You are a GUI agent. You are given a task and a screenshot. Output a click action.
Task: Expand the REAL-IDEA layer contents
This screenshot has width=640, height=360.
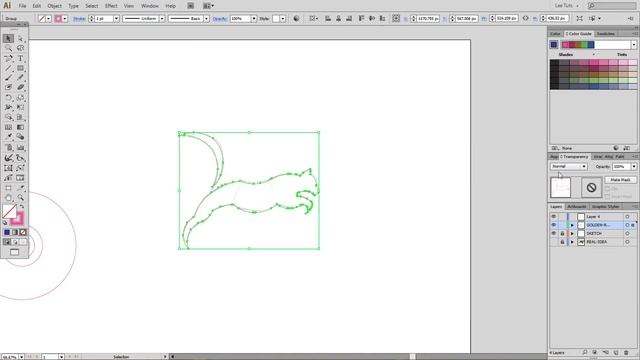[572, 242]
